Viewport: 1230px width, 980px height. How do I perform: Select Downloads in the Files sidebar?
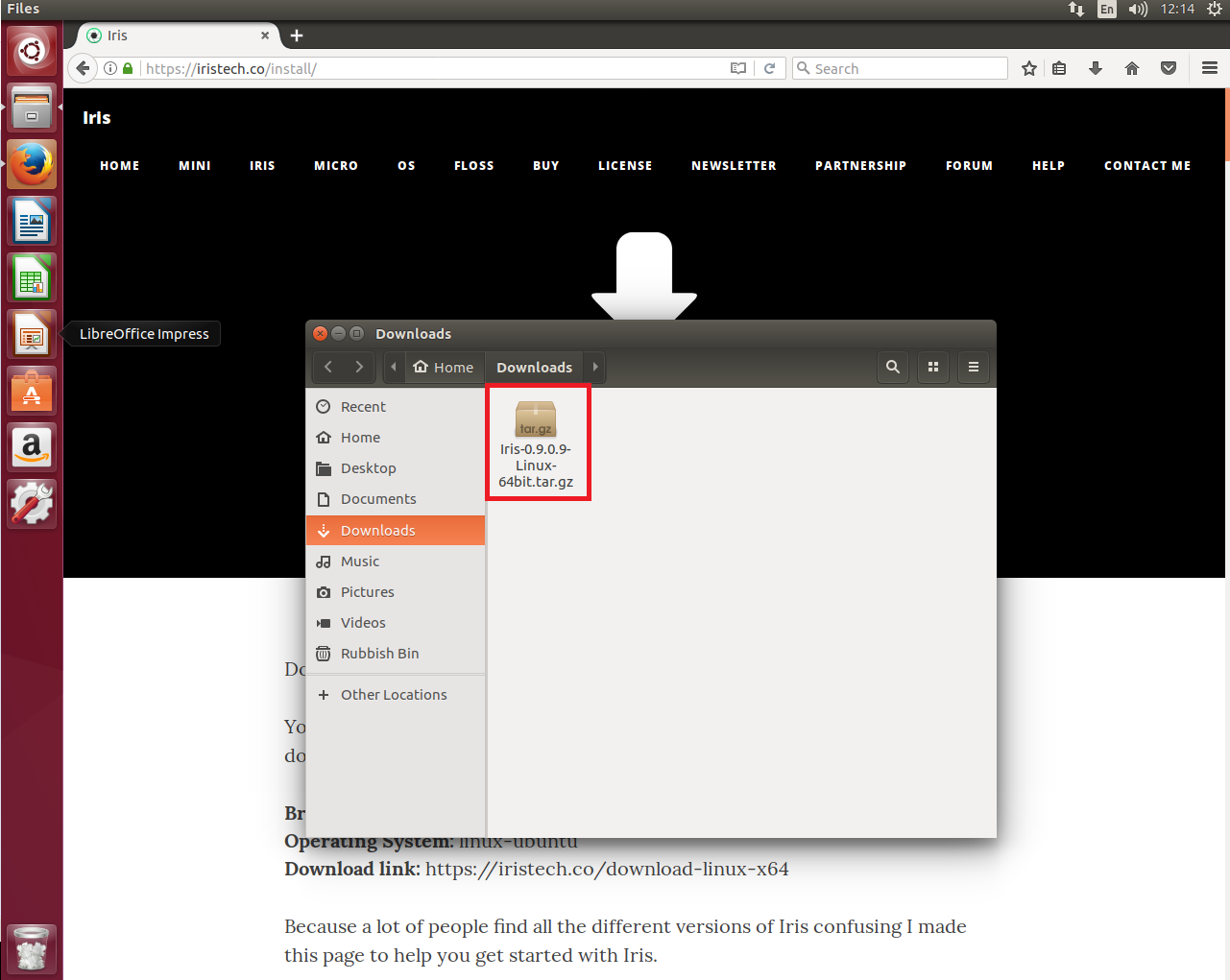click(x=396, y=530)
